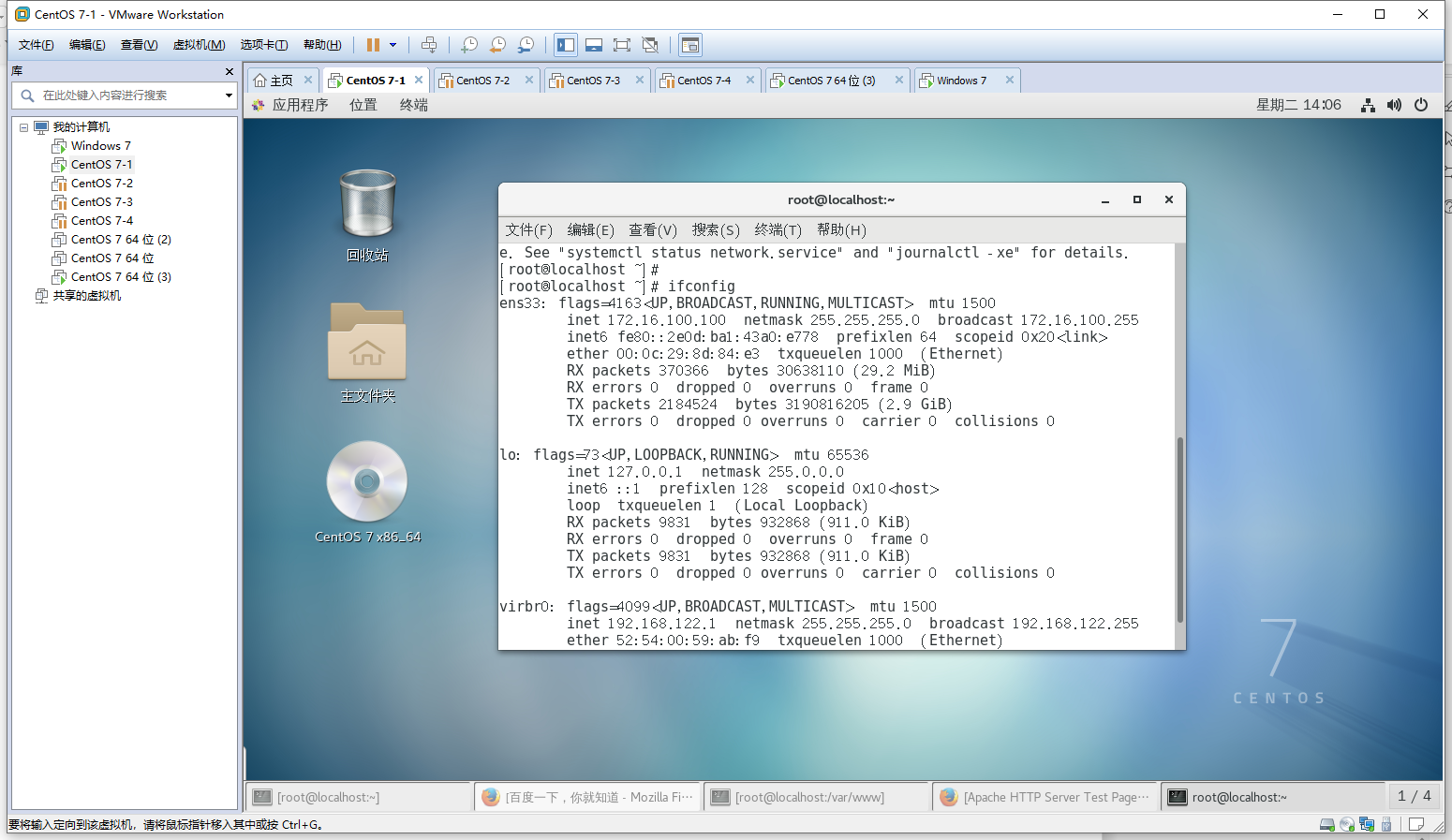Viewport: 1452px width, 840px height.
Task: Click the USB device status icon
Action: tap(1386, 825)
